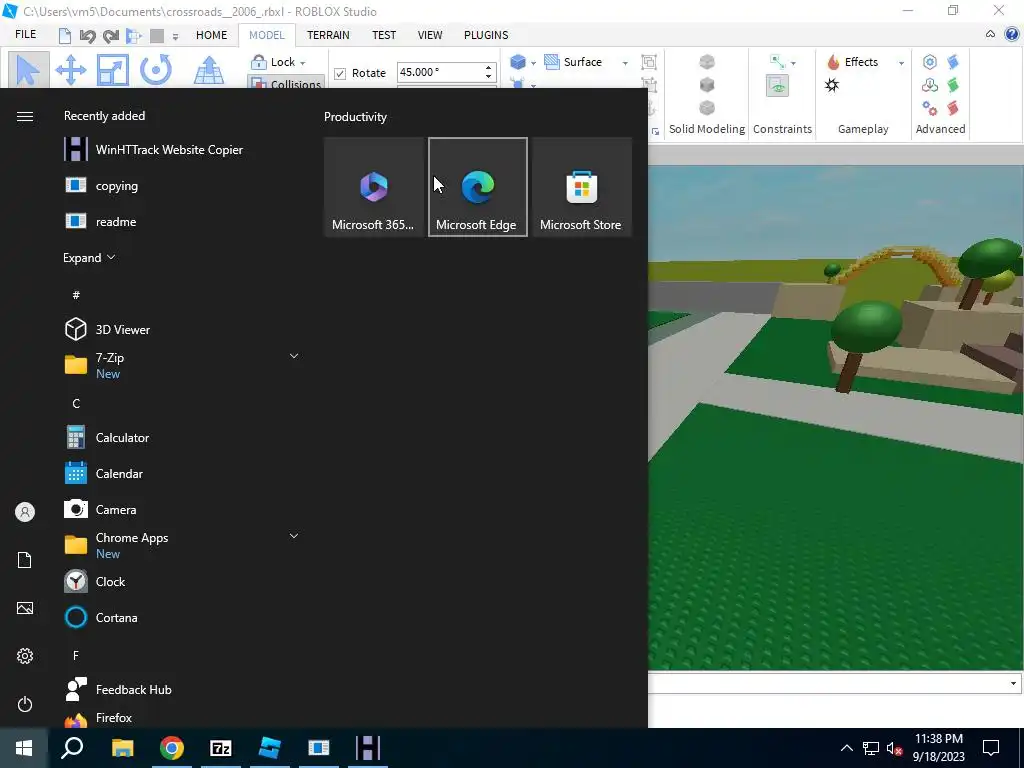Click the Power button in Start menu

(x=25, y=704)
